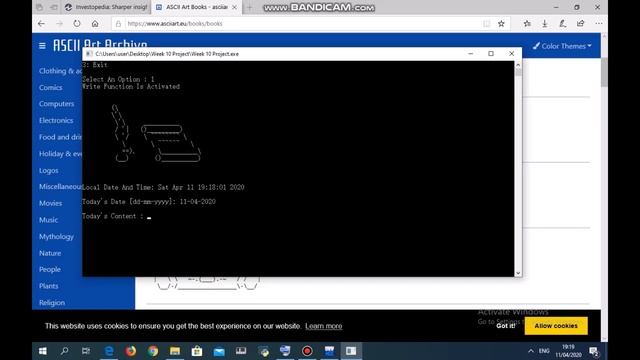Open downloads in Edge toolbar
Image resolution: width=640 pixels, height=360 pixels.
click(x=544, y=24)
